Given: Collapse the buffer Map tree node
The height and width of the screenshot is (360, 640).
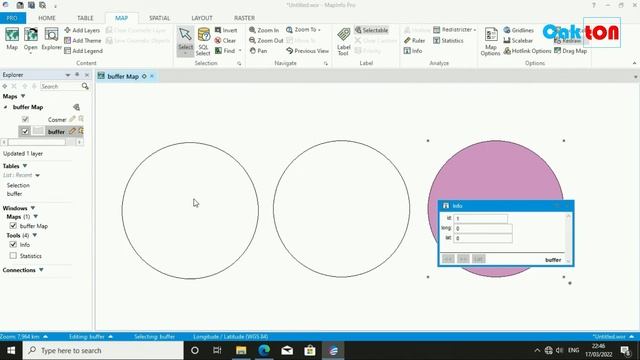Looking at the screenshot, I should point(6,107).
